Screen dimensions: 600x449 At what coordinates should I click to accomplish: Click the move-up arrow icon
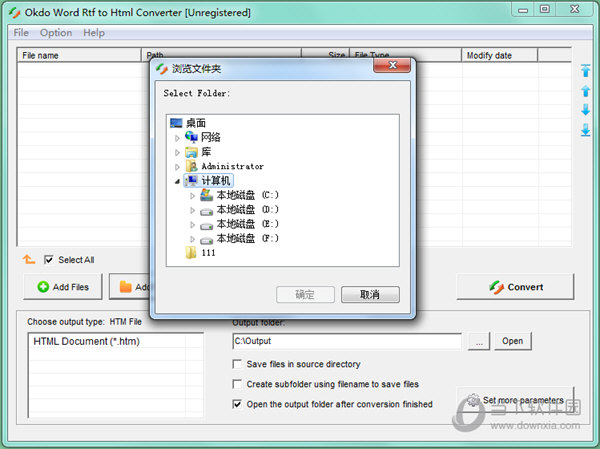click(x=585, y=91)
